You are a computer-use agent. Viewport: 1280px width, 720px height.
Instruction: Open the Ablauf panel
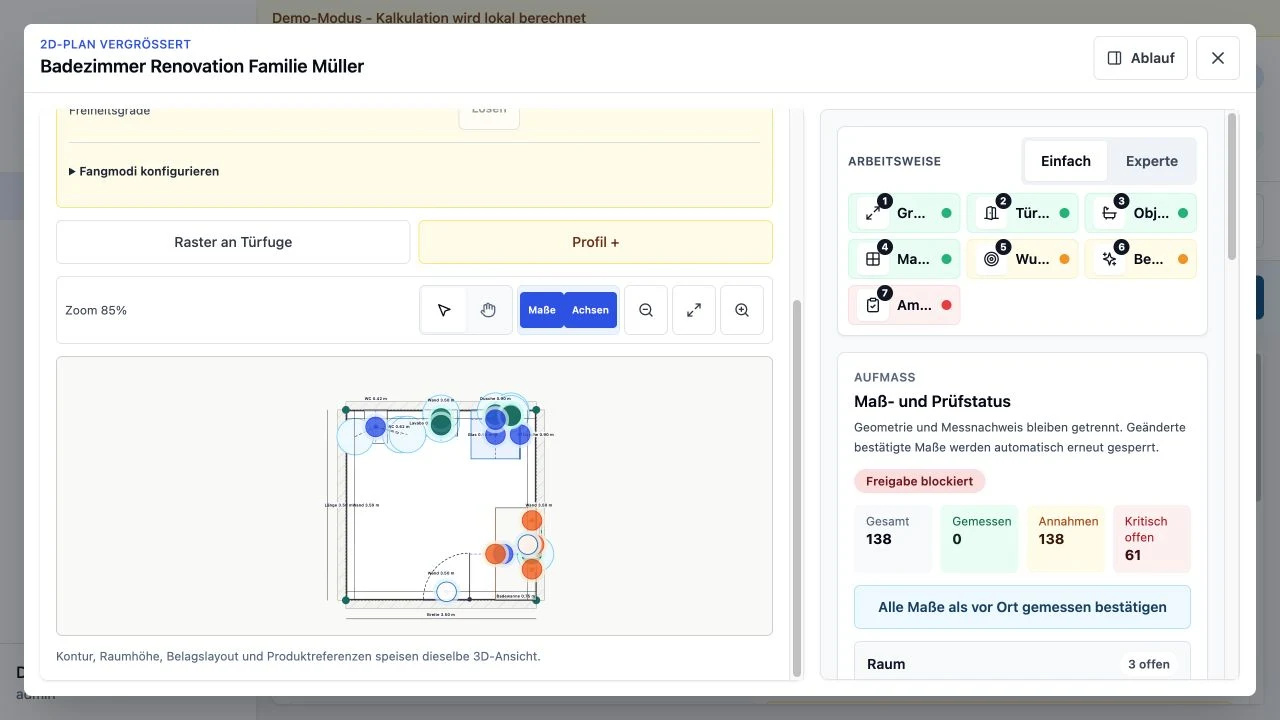click(1140, 58)
